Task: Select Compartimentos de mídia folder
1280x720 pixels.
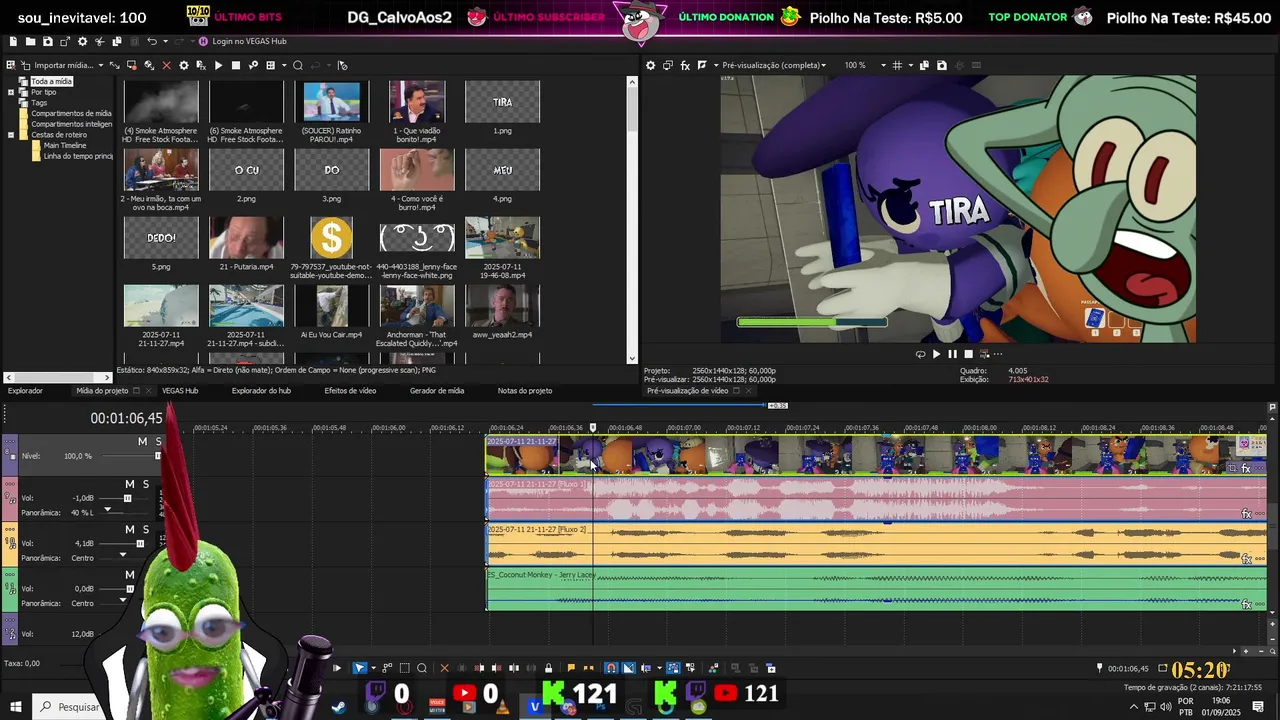Action: click(x=71, y=113)
